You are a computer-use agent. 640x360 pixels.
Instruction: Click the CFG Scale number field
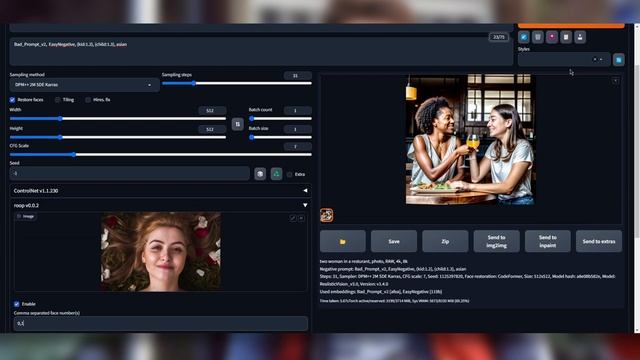tap(298, 147)
